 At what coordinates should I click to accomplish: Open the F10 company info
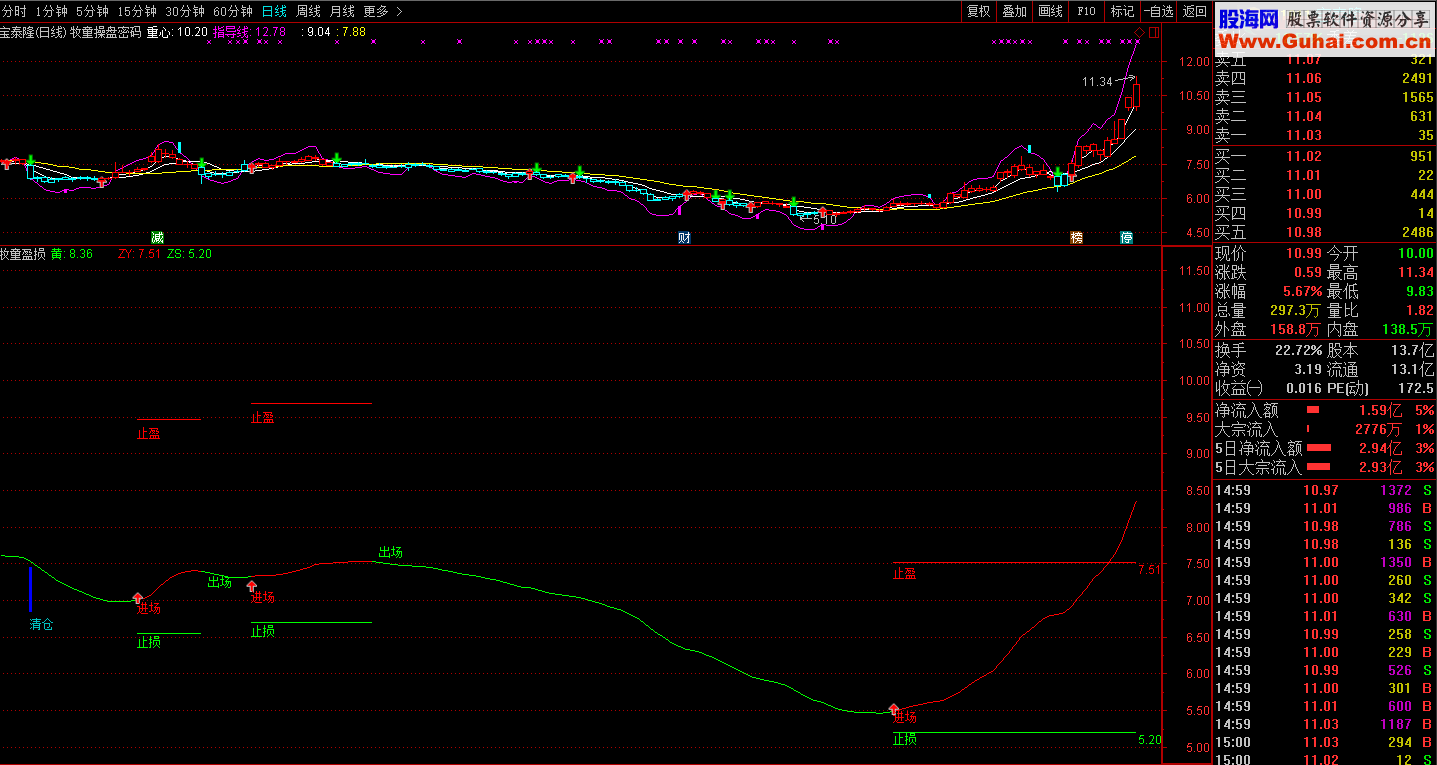(1086, 11)
